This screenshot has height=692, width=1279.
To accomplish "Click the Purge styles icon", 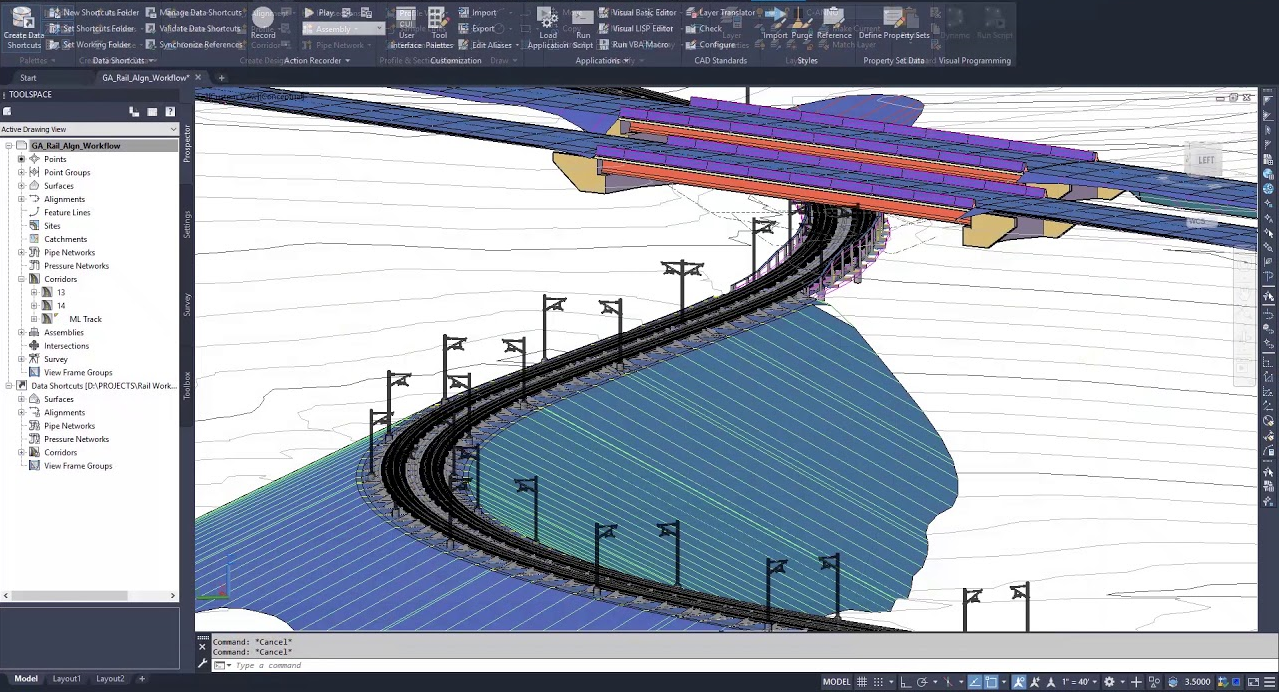I will click(x=802, y=20).
